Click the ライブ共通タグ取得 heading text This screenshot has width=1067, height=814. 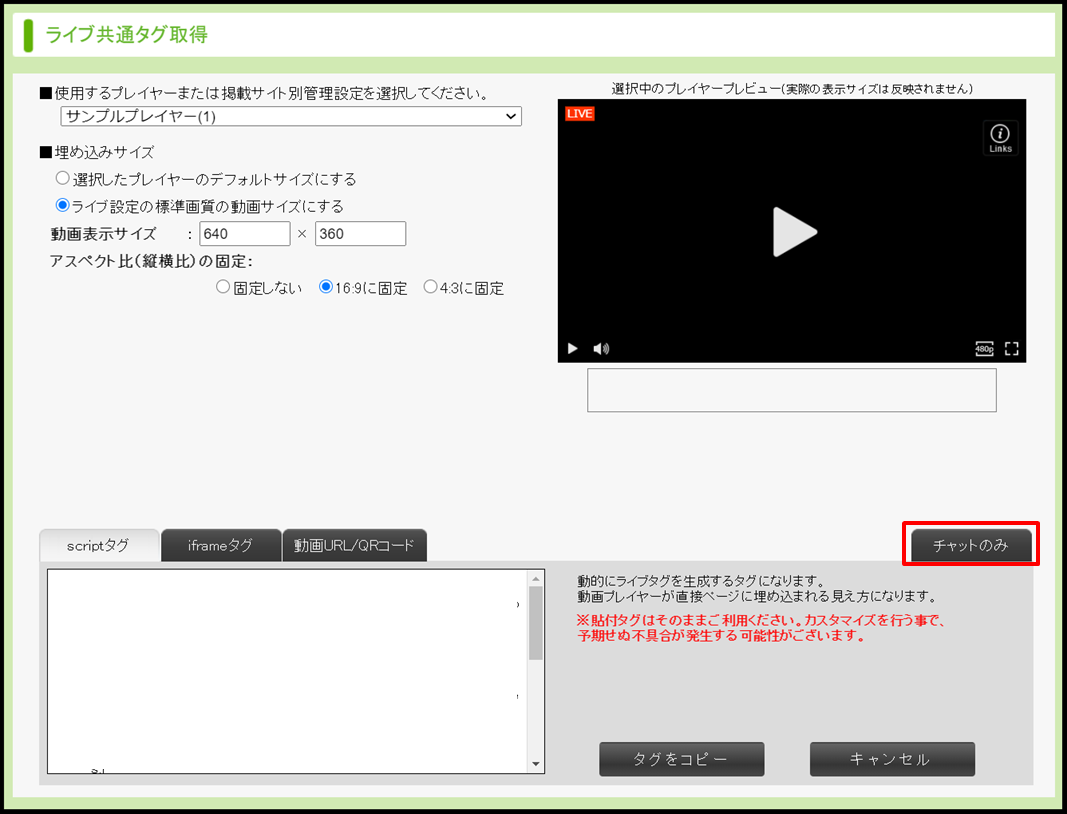pos(127,35)
